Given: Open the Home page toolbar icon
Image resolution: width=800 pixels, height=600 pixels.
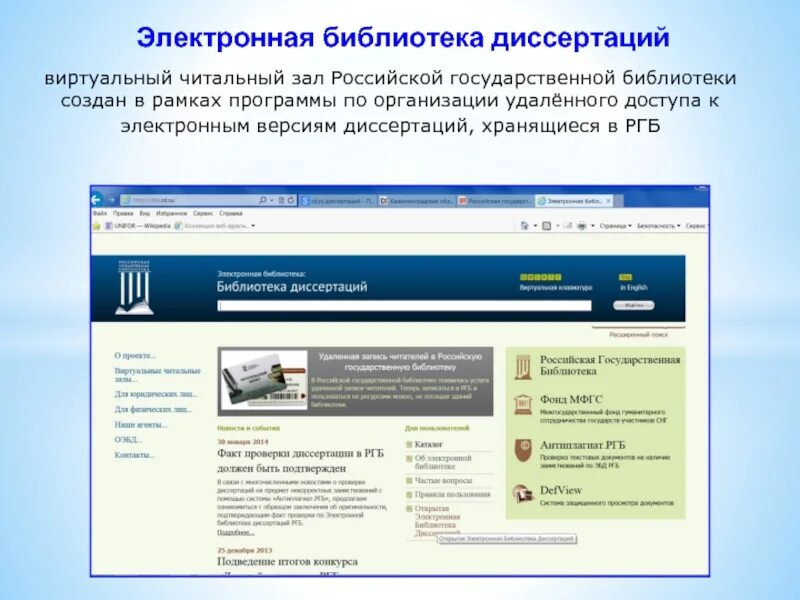Looking at the screenshot, I should 524,226.
